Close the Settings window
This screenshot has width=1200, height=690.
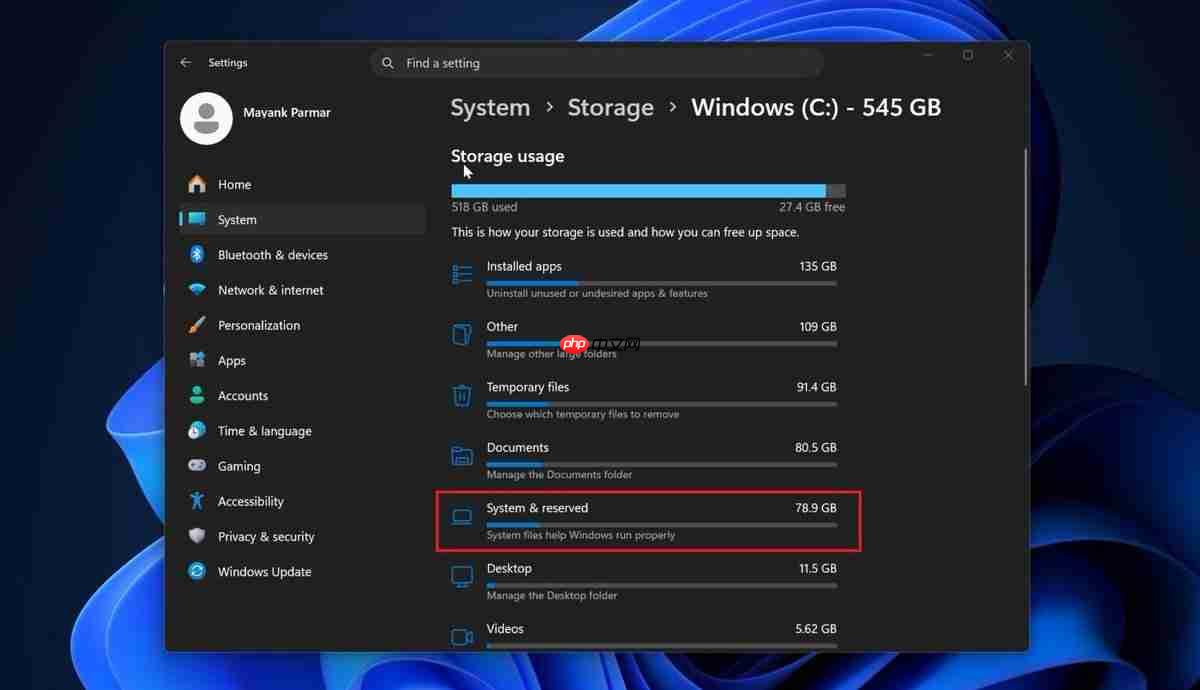pos(1009,56)
